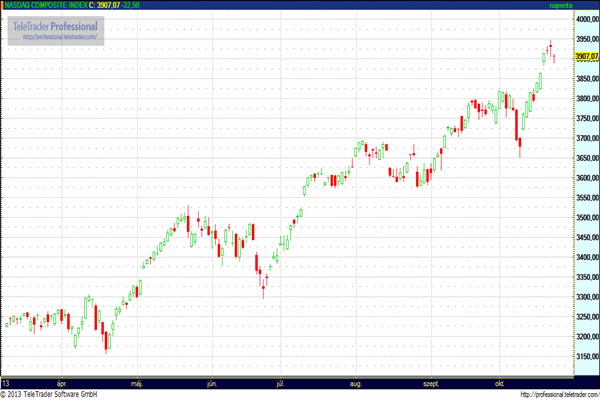Click the 'szept.' month marker on the time axis

point(431,383)
